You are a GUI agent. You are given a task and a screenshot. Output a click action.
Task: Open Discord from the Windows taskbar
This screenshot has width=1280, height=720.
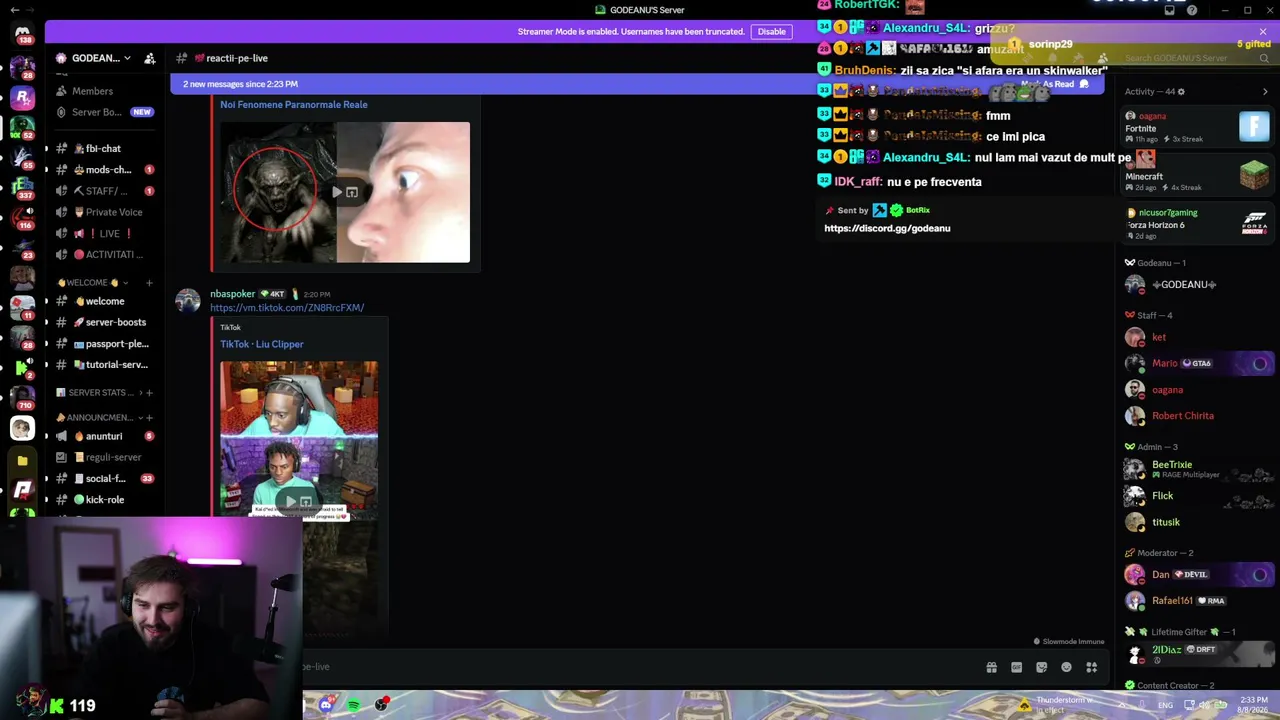(x=326, y=705)
